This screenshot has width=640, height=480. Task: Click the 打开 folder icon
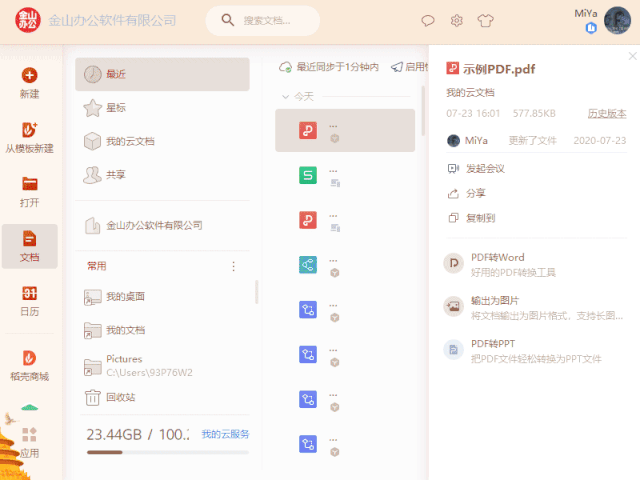point(29,184)
